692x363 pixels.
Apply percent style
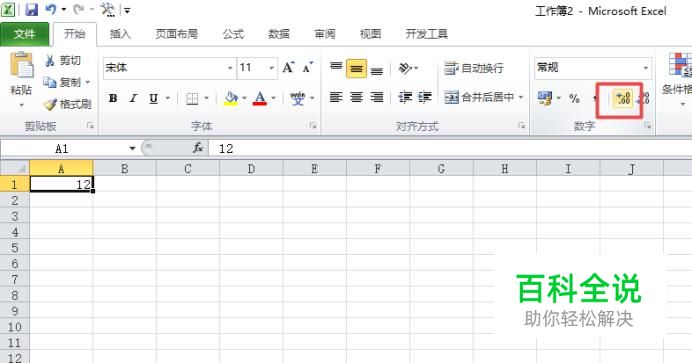[x=574, y=98]
